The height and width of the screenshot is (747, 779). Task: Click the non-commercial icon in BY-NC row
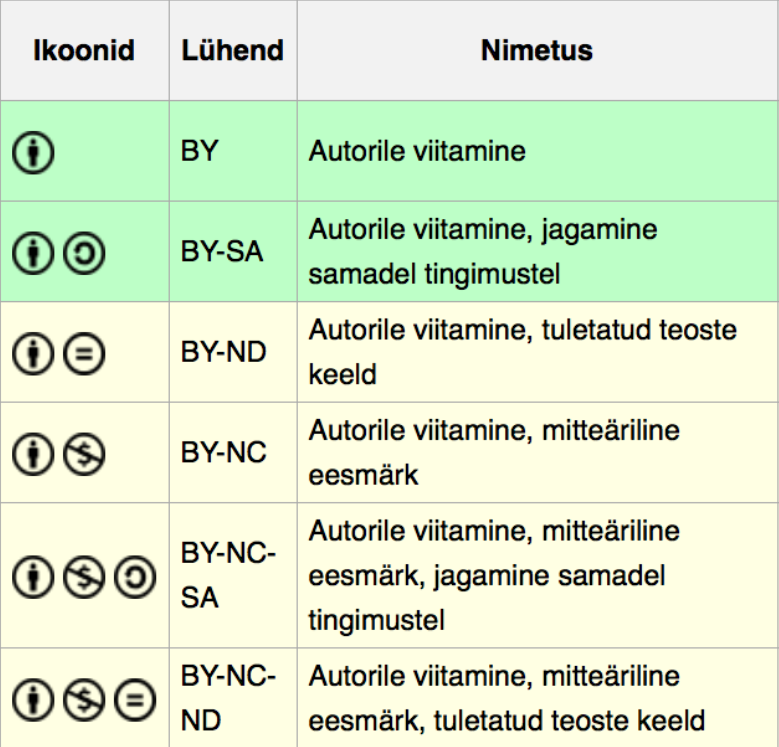pos(84,454)
